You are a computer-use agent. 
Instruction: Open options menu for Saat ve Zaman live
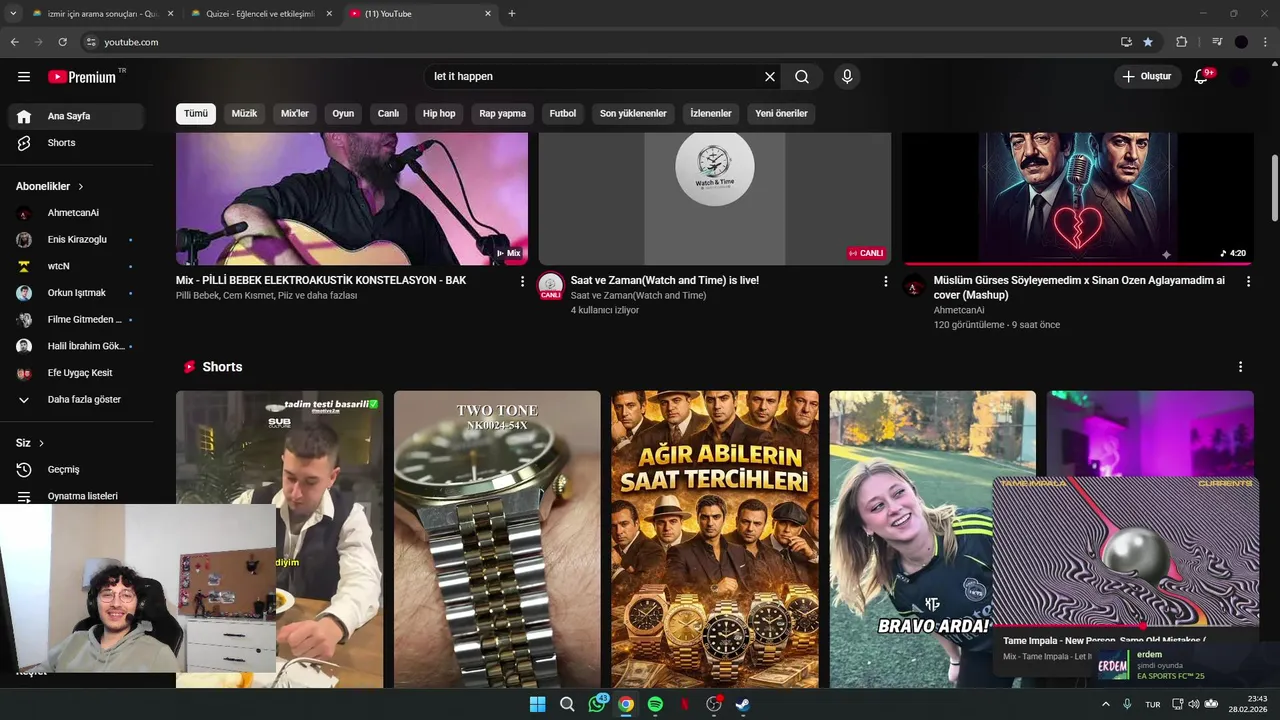(x=885, y=282)
